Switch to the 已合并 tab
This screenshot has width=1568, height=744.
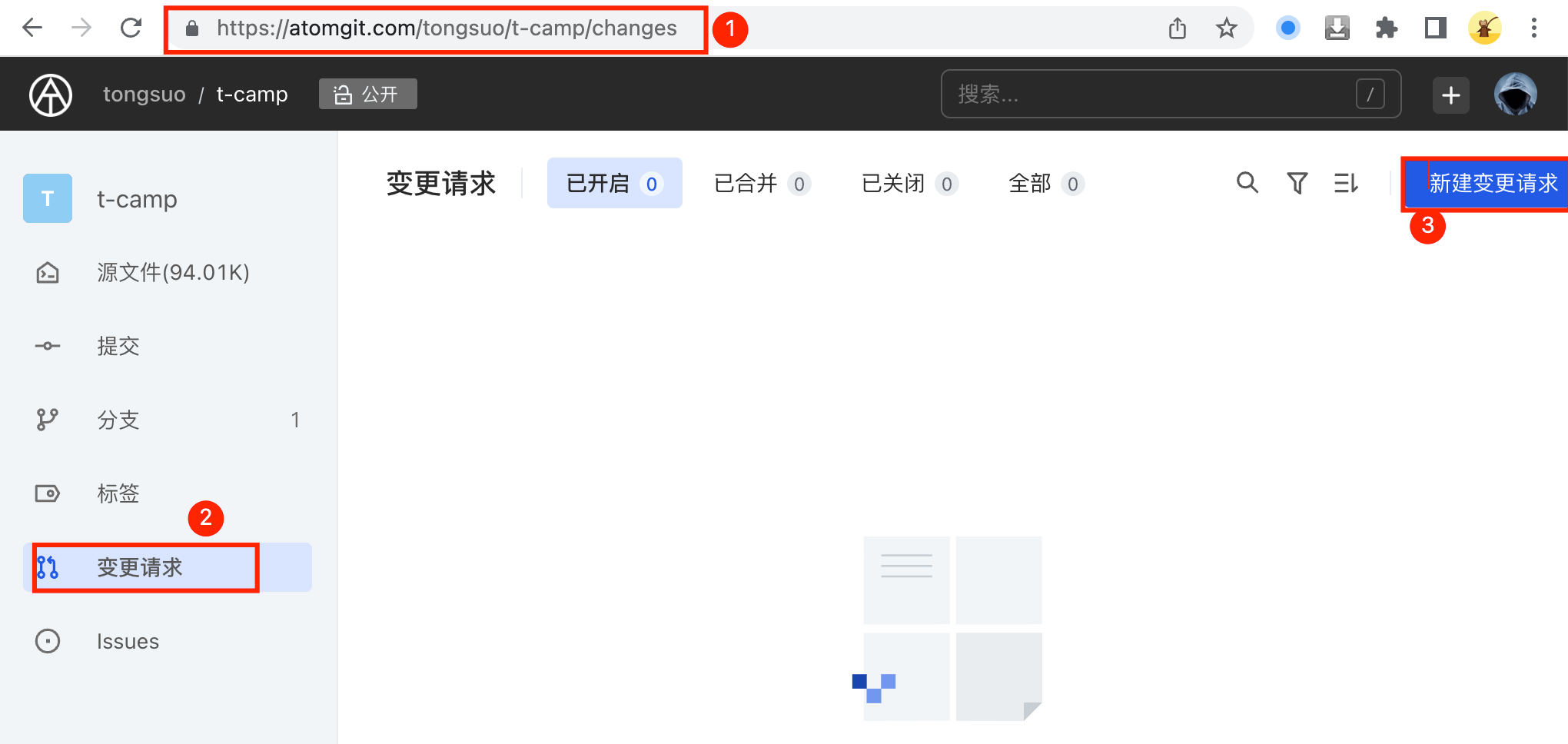pos(761,184)
